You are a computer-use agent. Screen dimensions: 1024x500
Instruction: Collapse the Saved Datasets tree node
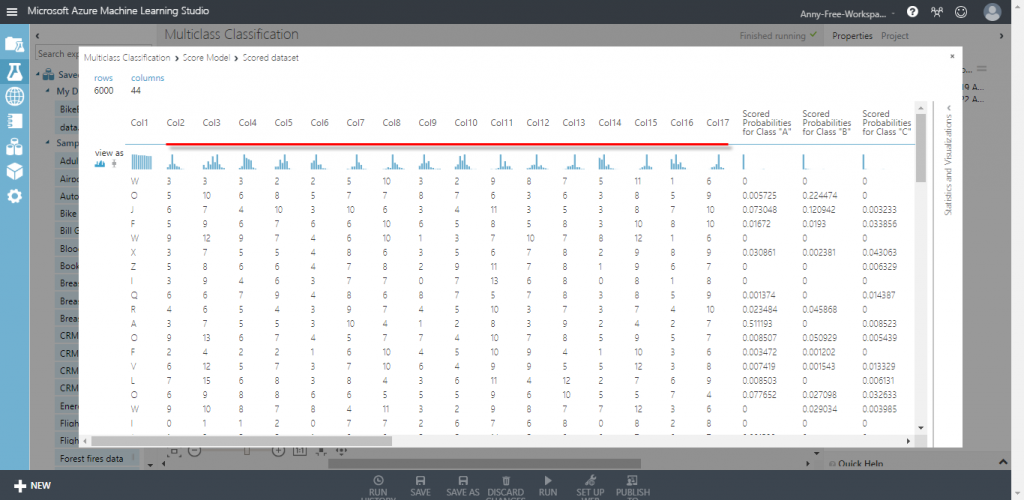[39, 74]
